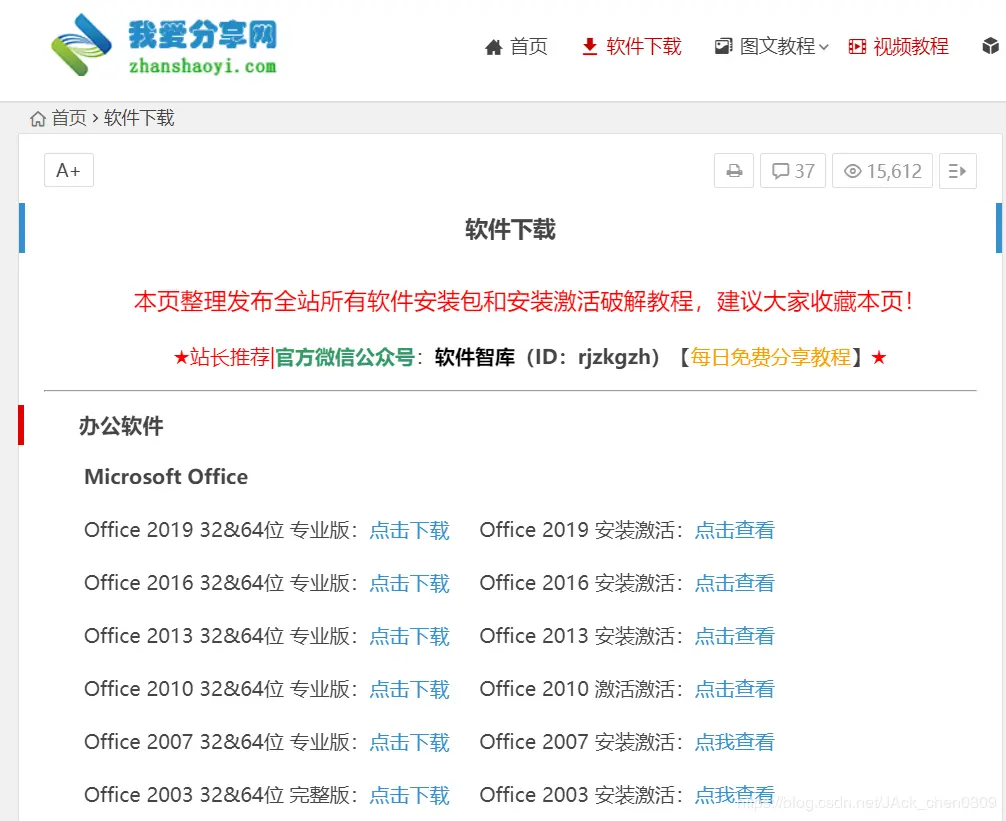Click Office 2010 激活激活 点击查看 link
The height and width of the screenshot is (821, 1006).
pyautogui.click(x=735, y=690)
